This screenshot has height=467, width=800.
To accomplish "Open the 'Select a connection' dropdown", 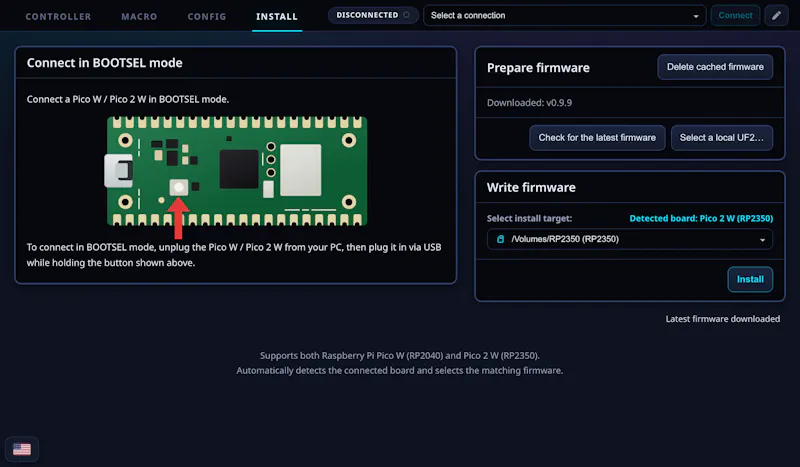I will click(x=564, y=15).
